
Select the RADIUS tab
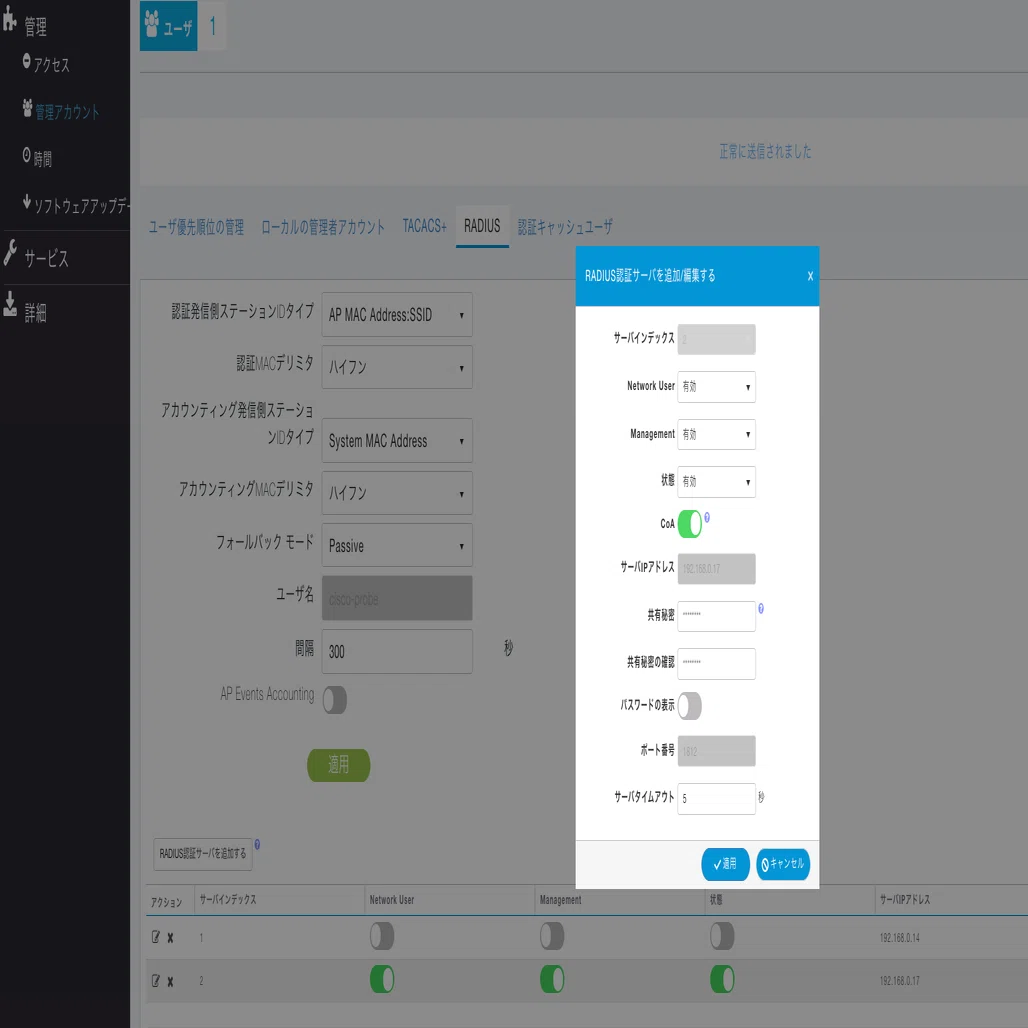click(482, 226)
